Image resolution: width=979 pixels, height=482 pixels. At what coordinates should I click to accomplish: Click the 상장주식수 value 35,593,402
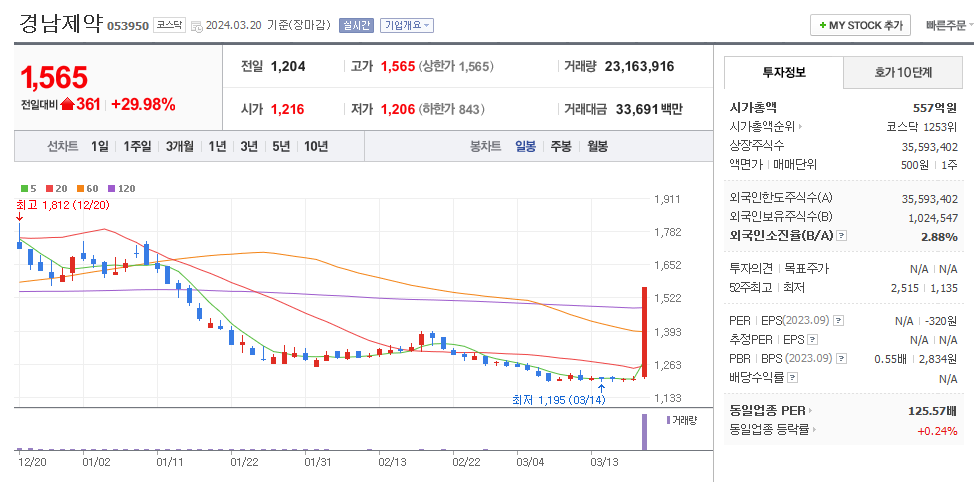930,147
